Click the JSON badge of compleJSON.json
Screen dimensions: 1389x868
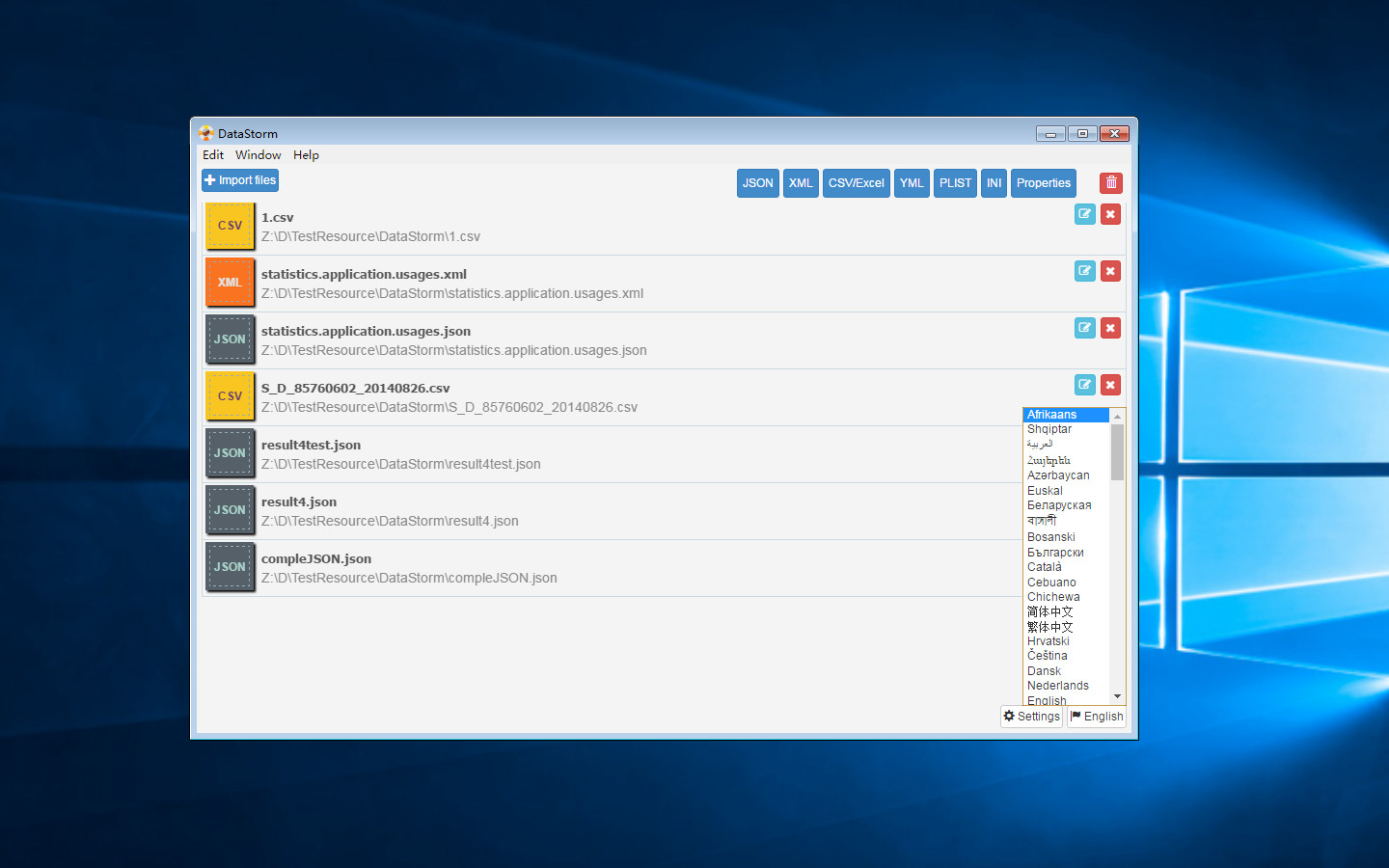[230, 567]
